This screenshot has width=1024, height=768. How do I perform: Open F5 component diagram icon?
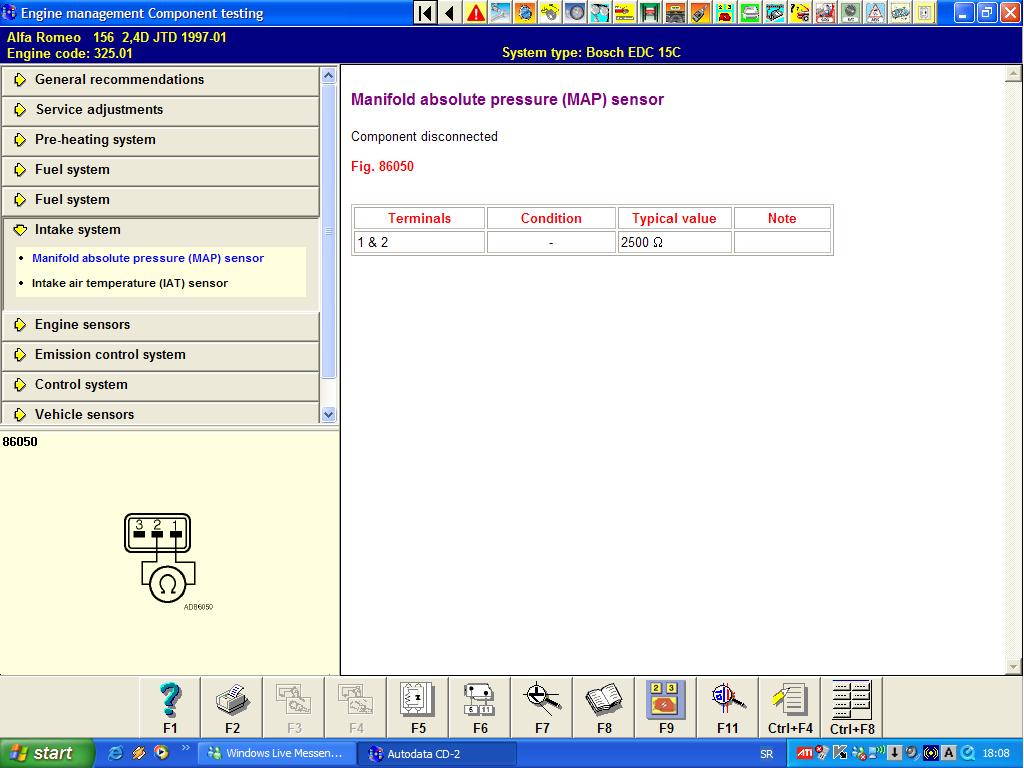(x=418, y=708)
